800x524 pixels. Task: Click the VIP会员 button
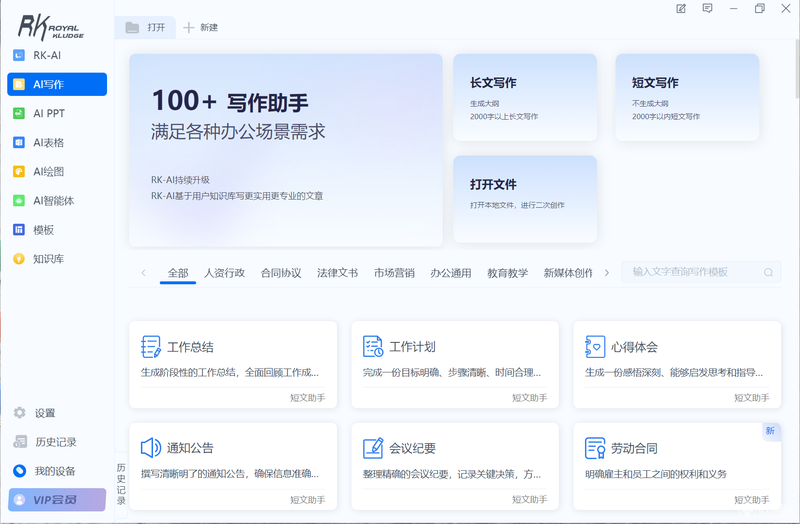pyautogui.click(x=57, y=500)
